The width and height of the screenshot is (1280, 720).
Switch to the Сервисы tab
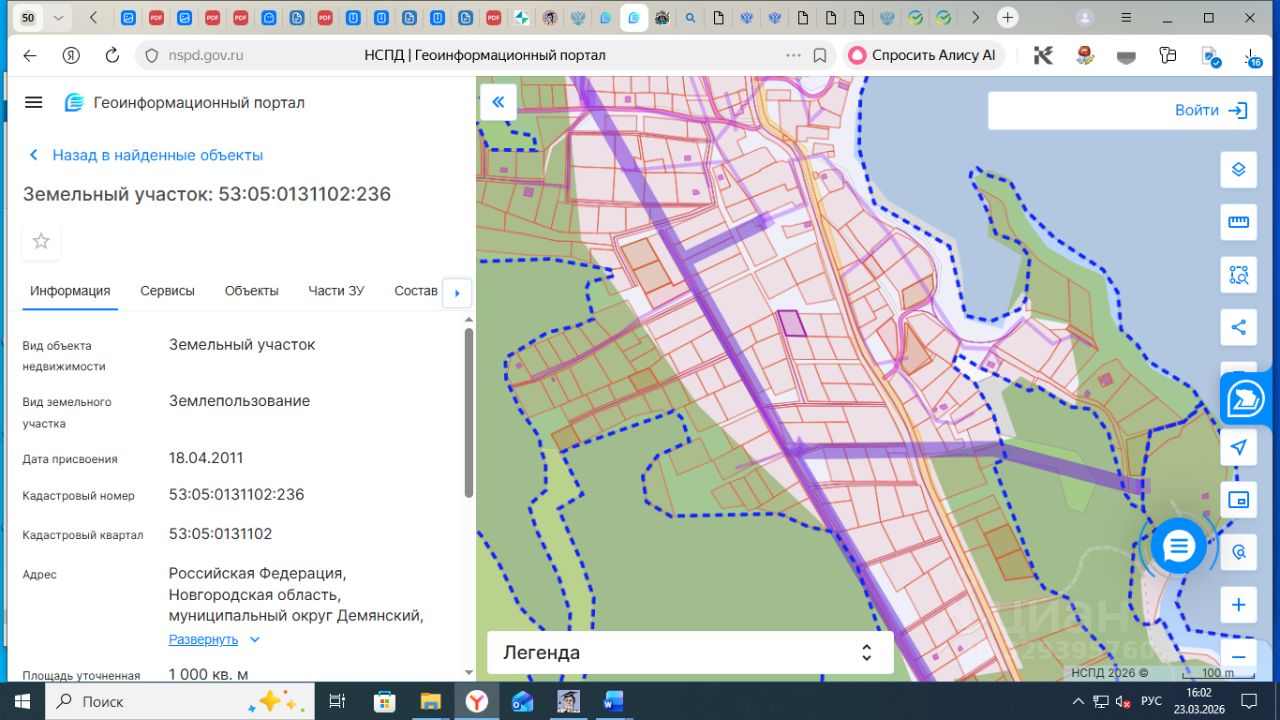coord(167,291)
